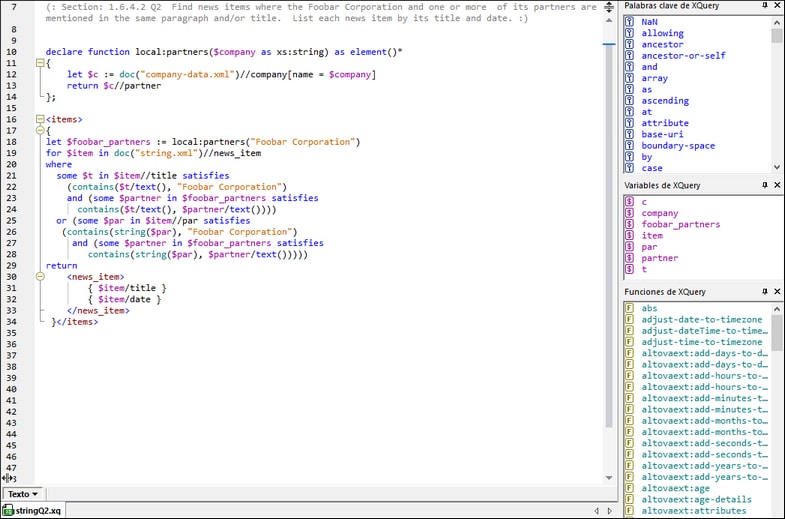
Task: Collapse the function block at line 11
Action: click(40, 63)
